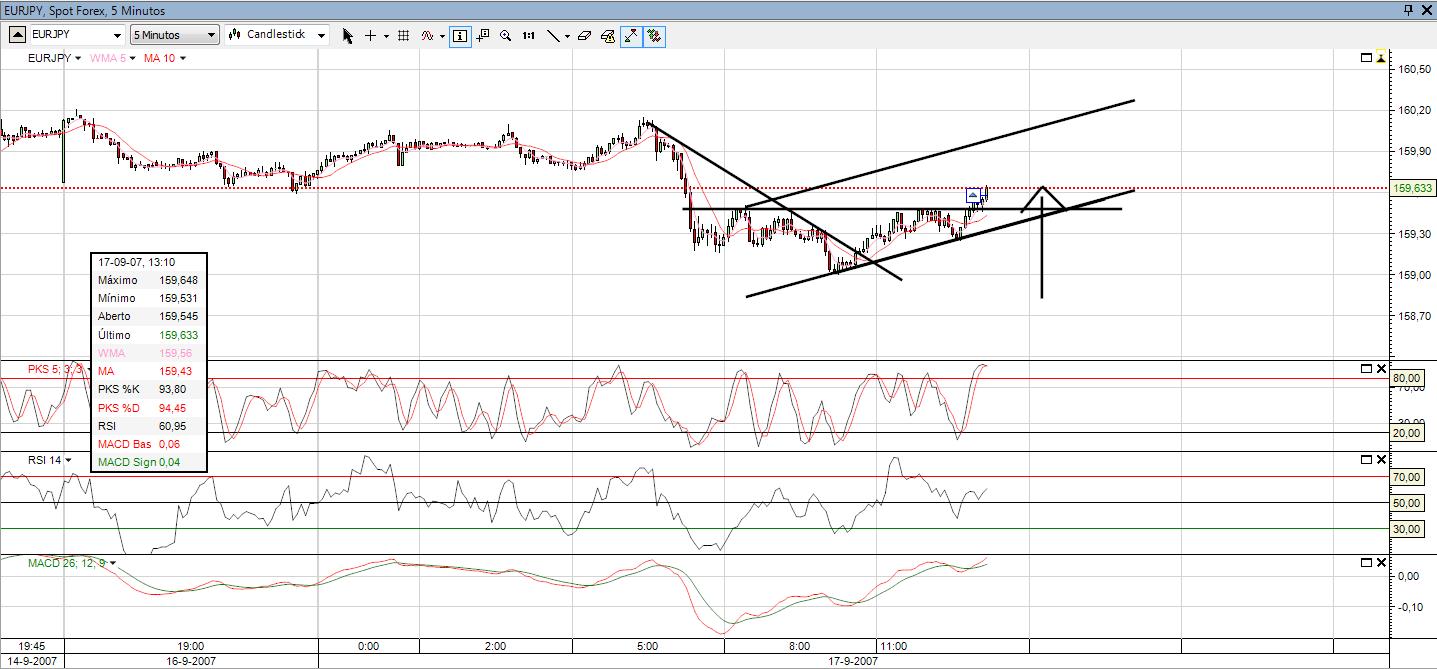Click the 17-9-2007 date axis label
Image resolution: width=1437 pixels, height=669 pixels.
click(853, 661)
